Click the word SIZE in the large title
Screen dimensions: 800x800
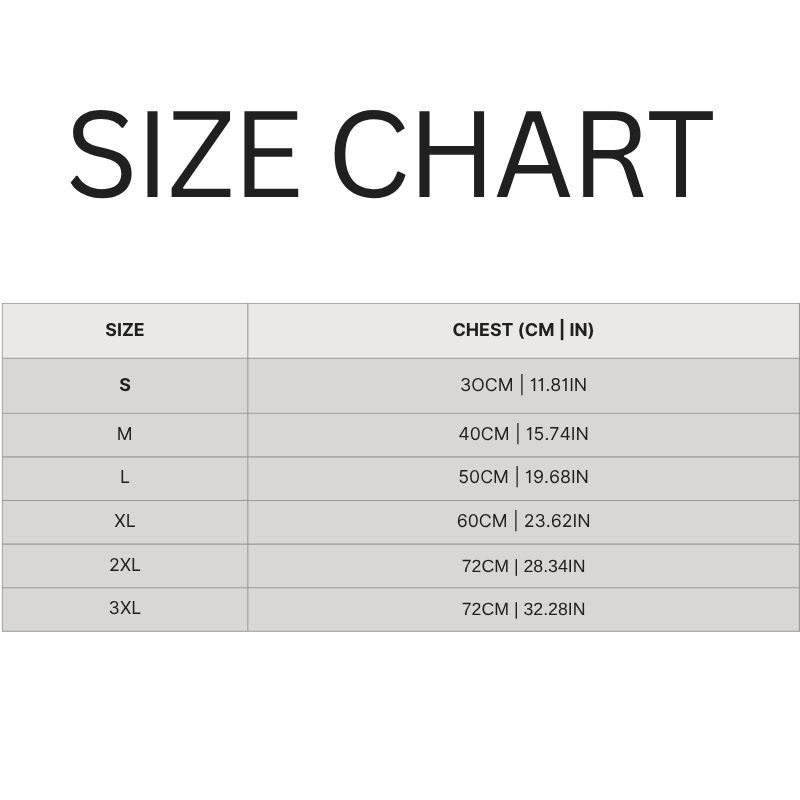pyautogui.click(x=184, y=156)
